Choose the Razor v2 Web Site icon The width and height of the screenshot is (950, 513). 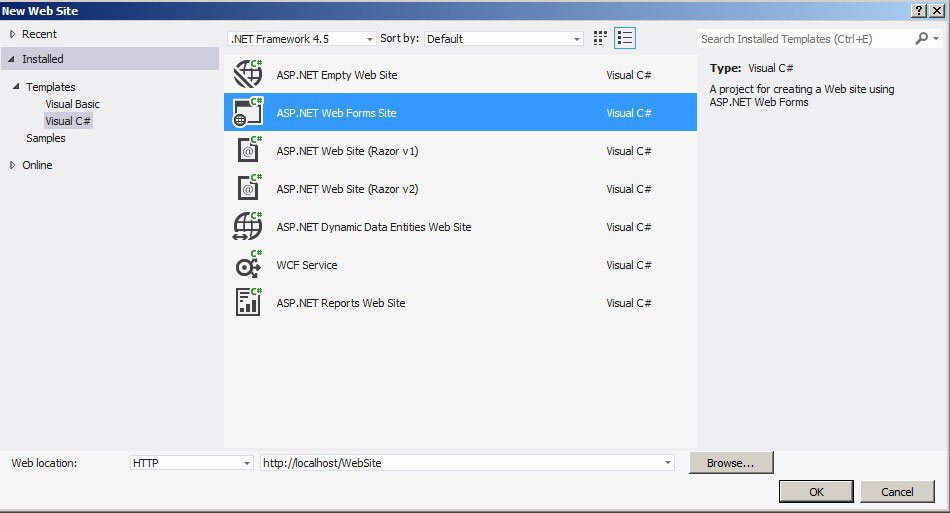(x=247, y=189)
